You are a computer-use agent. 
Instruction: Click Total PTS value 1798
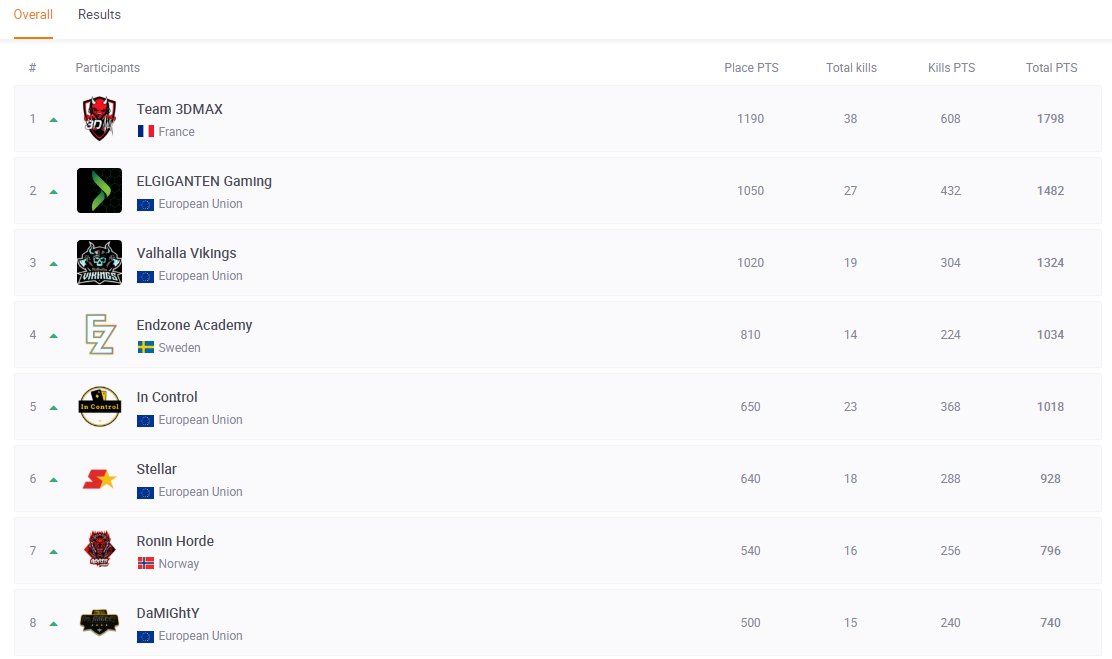[1050, 118]
